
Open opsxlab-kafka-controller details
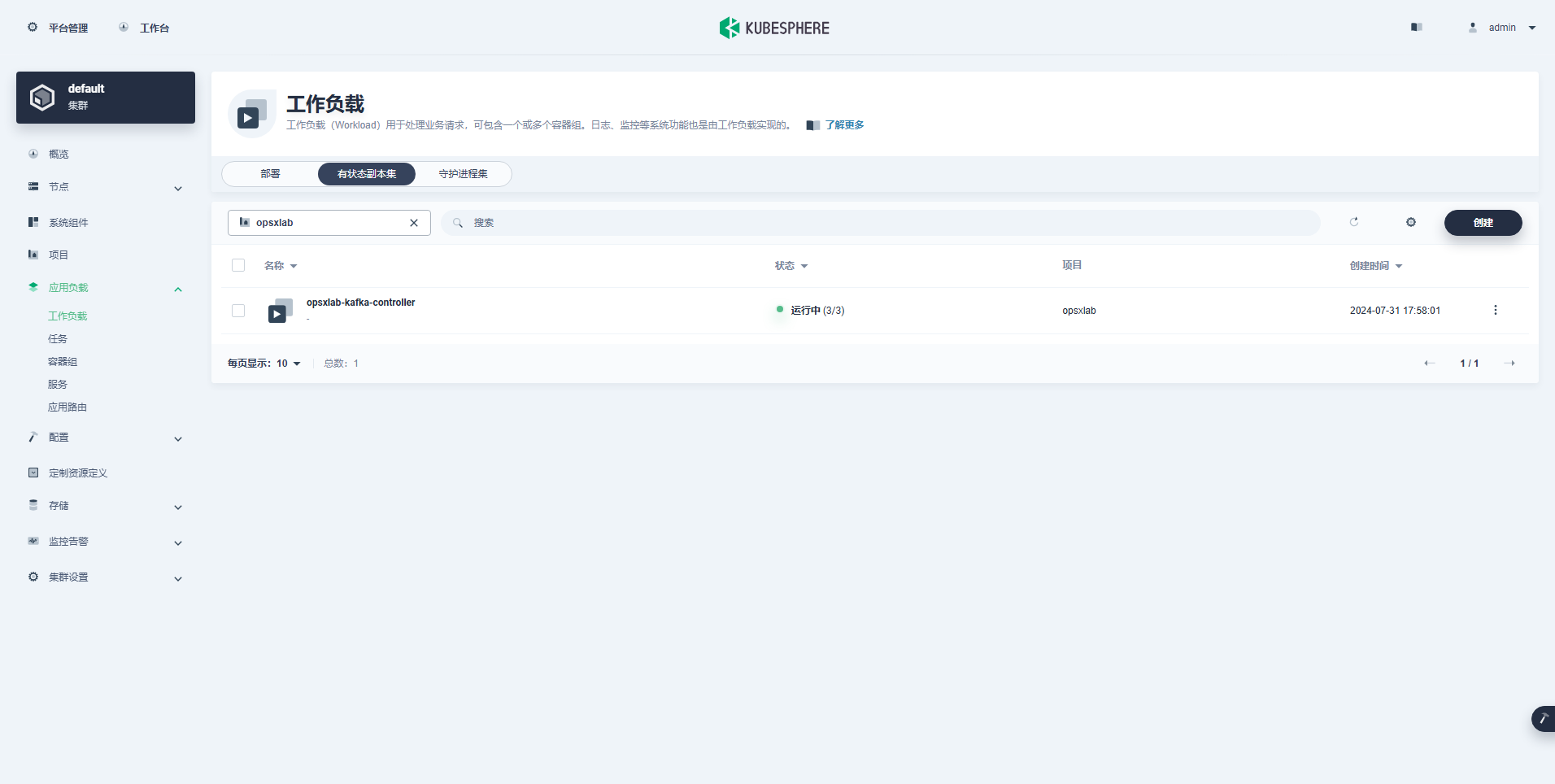[360, 303]
